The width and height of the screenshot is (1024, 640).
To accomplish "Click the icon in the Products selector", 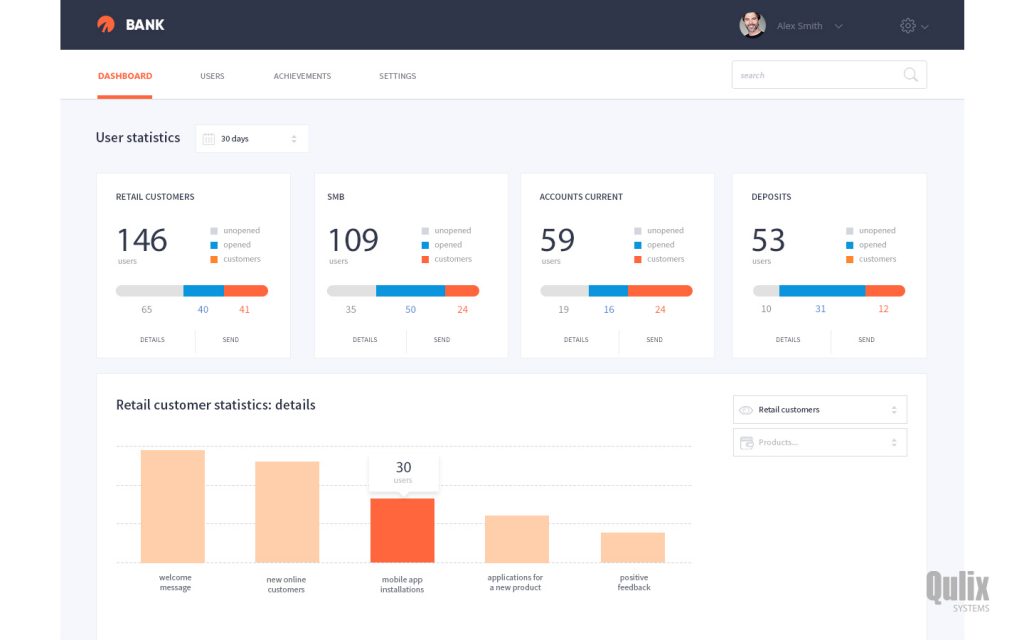I will (745, 443).
